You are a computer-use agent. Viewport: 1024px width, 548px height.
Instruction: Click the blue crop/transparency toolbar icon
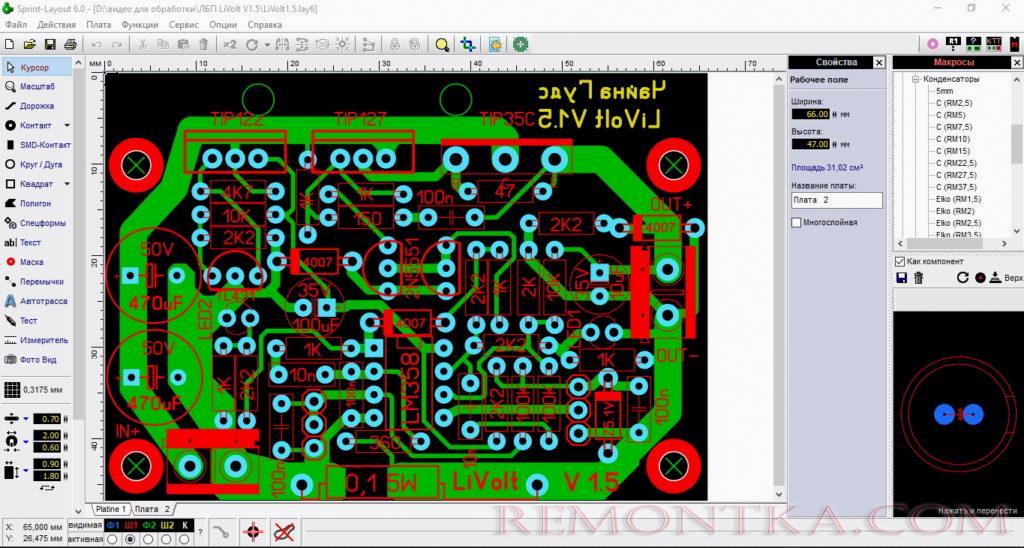click(468, 44)
